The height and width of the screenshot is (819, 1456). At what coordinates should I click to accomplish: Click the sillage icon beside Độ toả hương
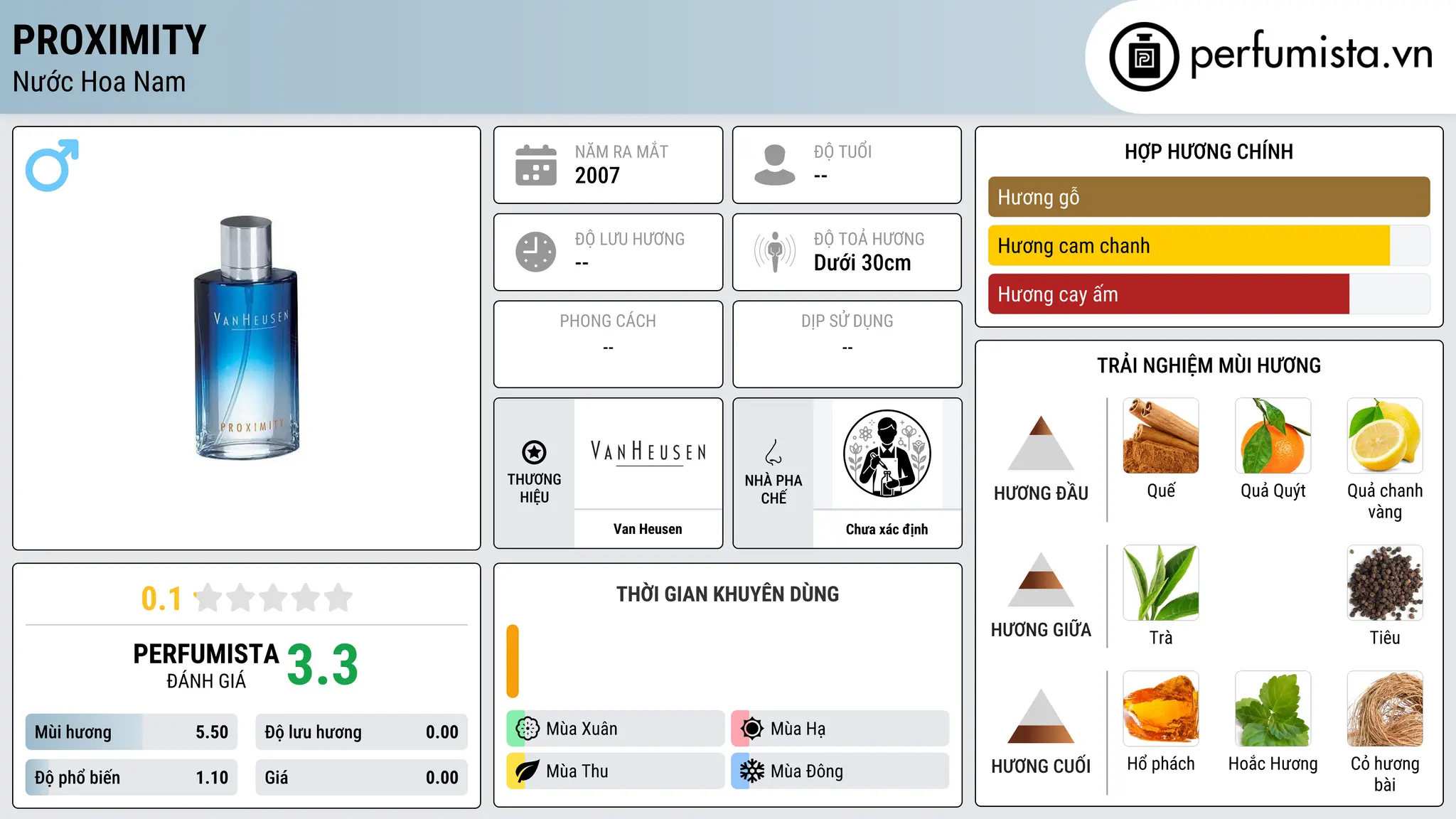(x=775, y=252)
